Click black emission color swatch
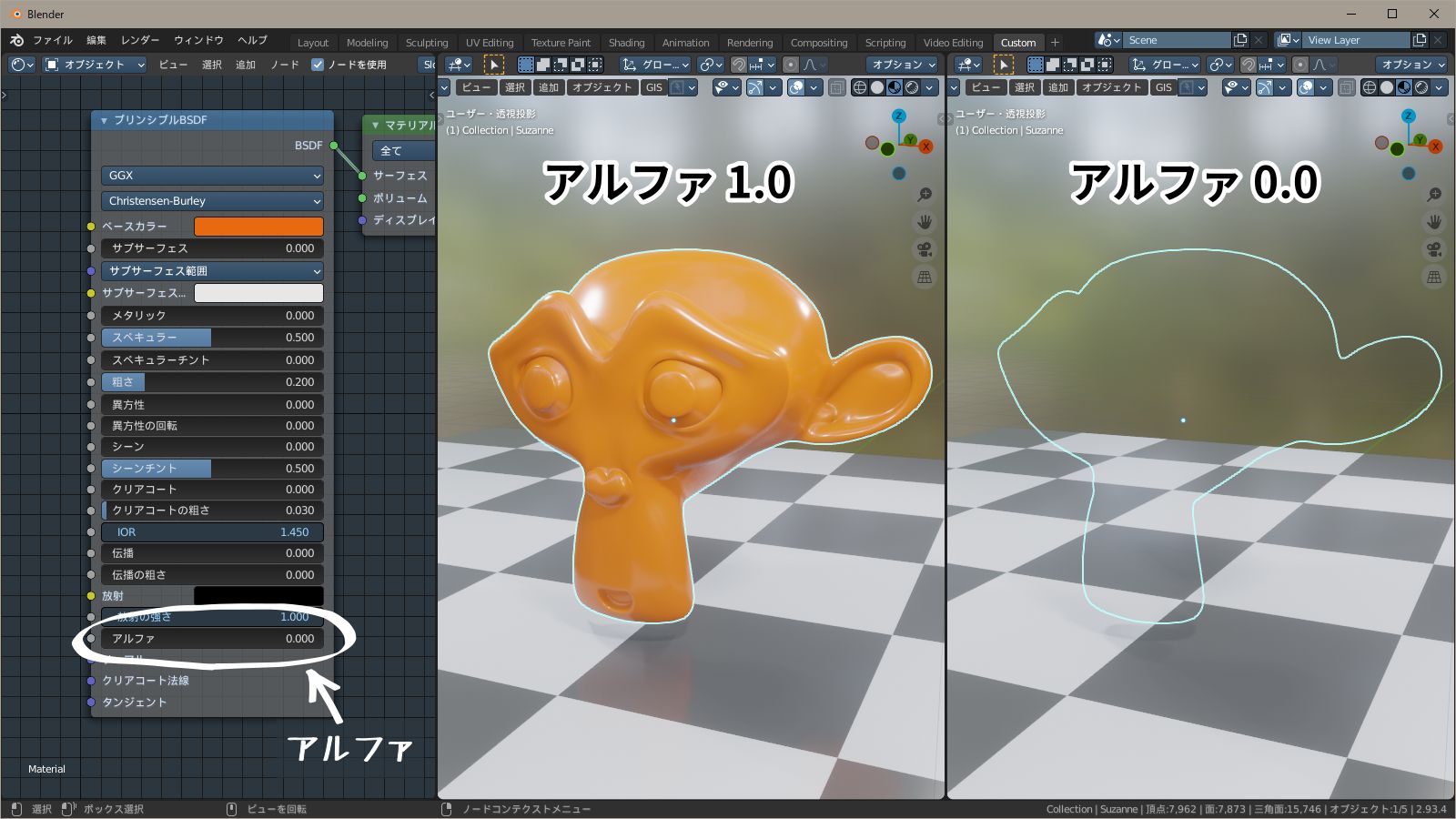 tap(258, 596)
